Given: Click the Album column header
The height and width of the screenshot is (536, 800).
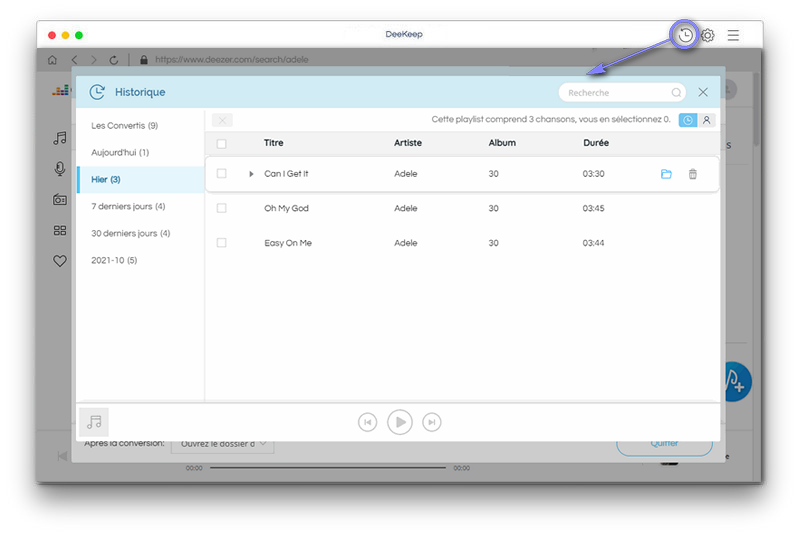Looking at the screenshot, I should pos(502,143).
